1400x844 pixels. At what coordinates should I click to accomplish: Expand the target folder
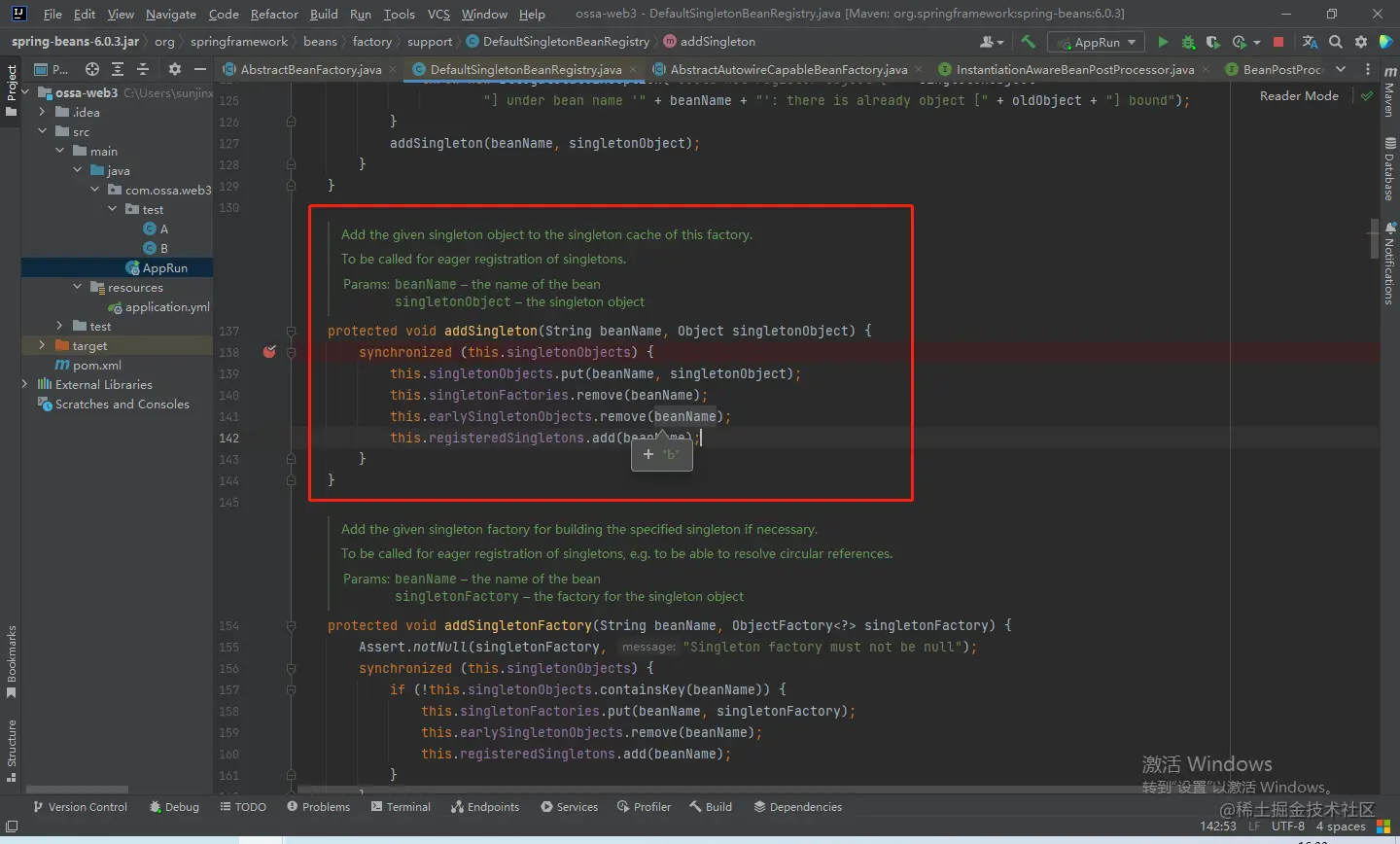[x=43, y=345]
